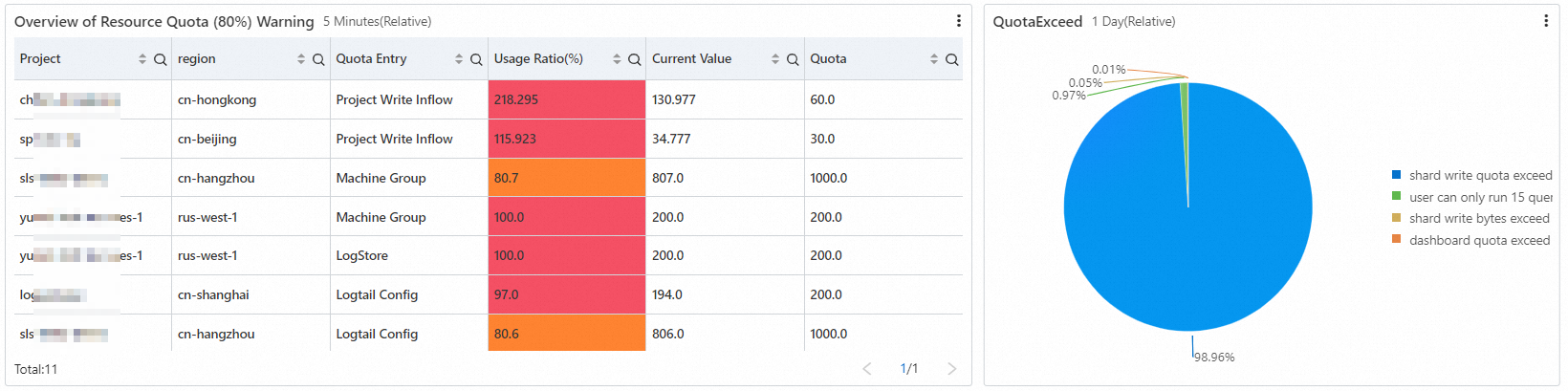Sort table by region
Viewport: 1568px width, 391px height.
[x=301, y=59]
